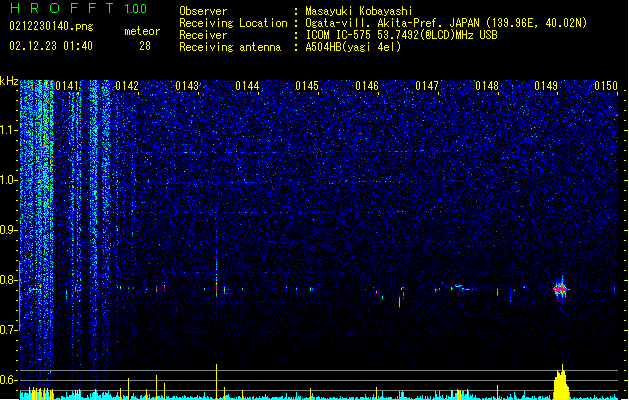Click the Receiving Location label
Screen dimensions: 629x400
click(233, 23)
